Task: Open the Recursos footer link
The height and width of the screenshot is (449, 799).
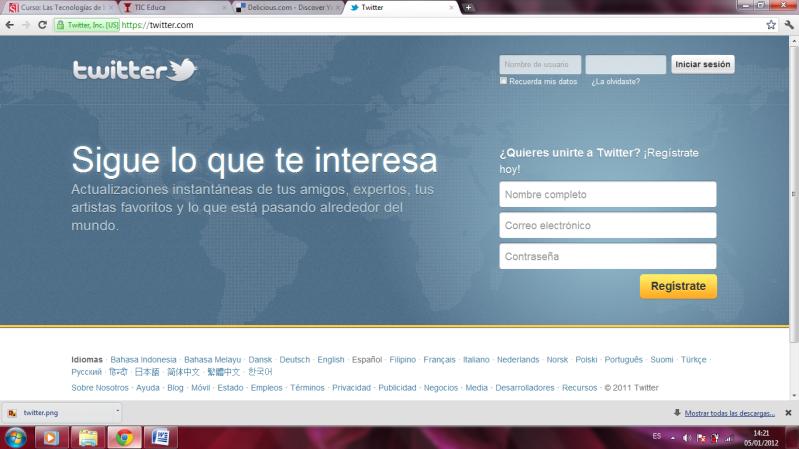Action: pos(579,387)
